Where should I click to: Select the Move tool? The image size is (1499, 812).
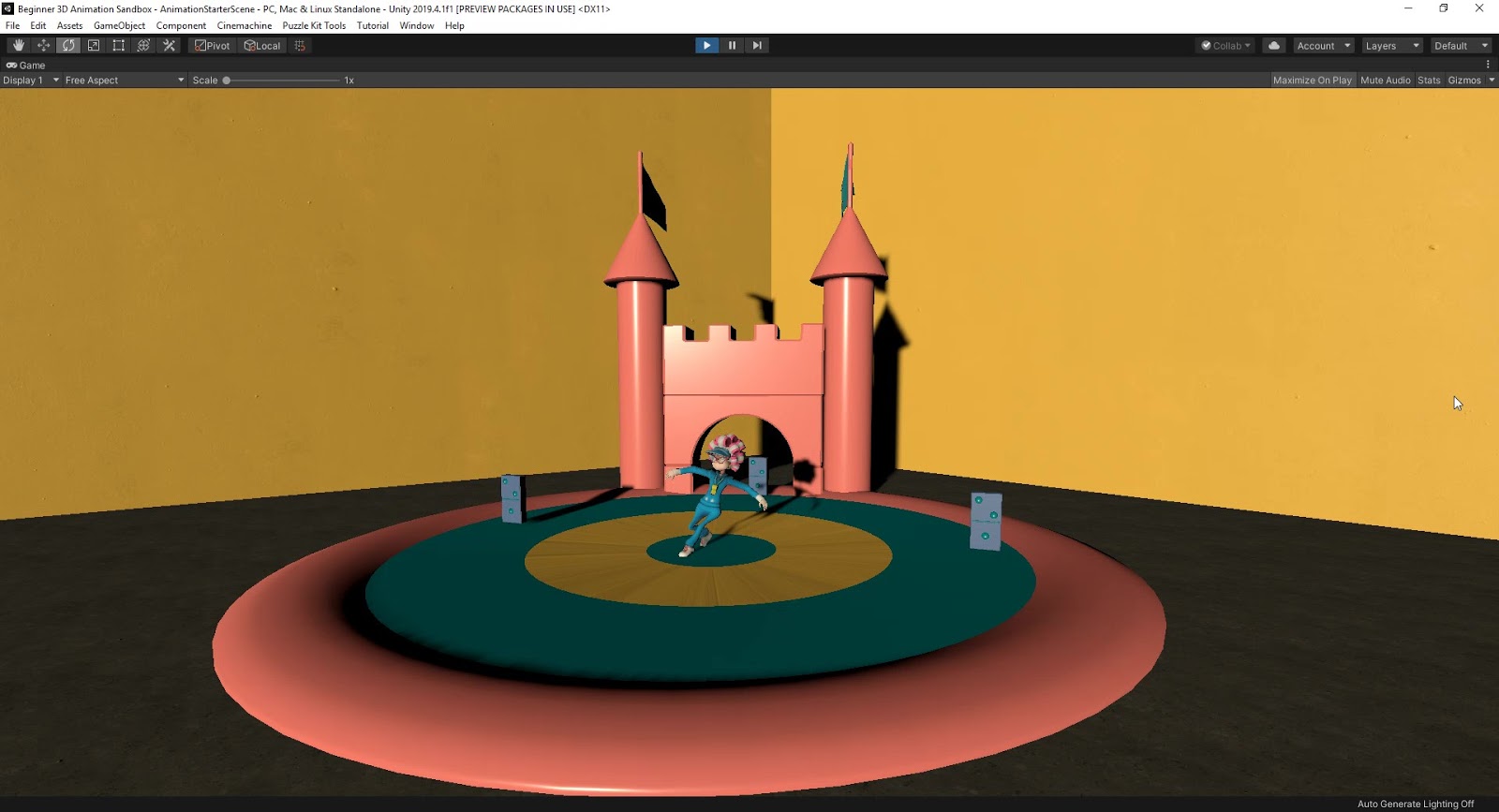pyautogui.click(x=43, y=45)
